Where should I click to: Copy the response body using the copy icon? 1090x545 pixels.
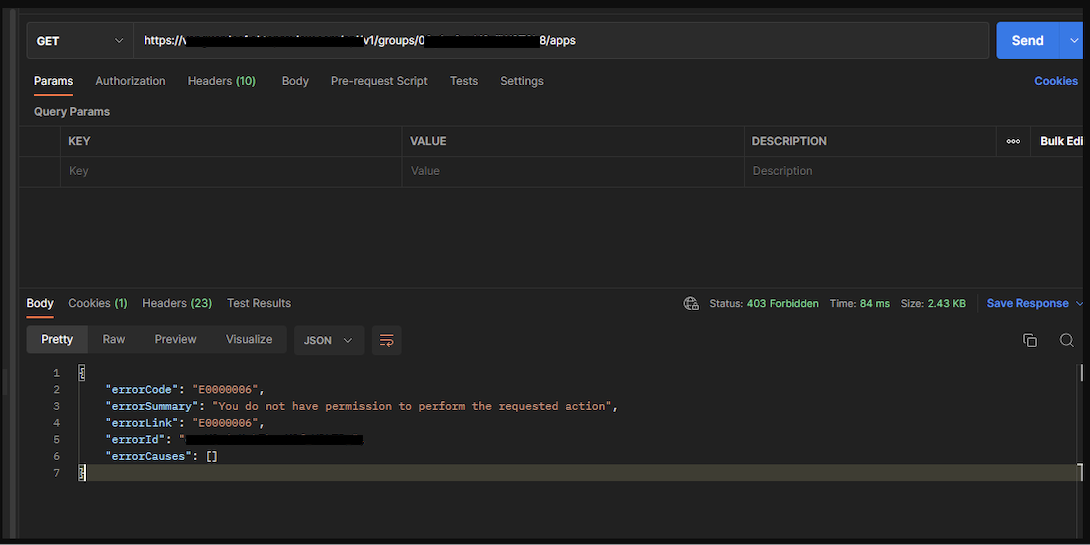pos(1029,340)
